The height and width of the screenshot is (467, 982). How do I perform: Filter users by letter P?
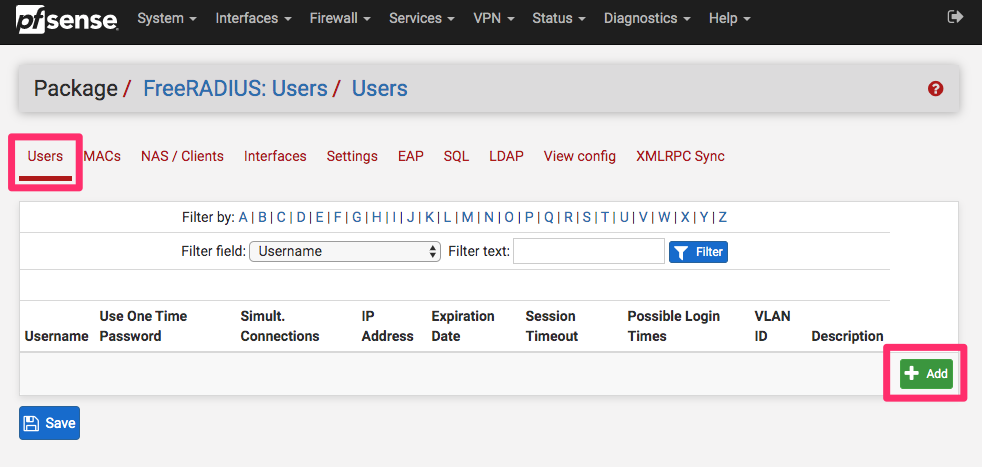[529, 218]
